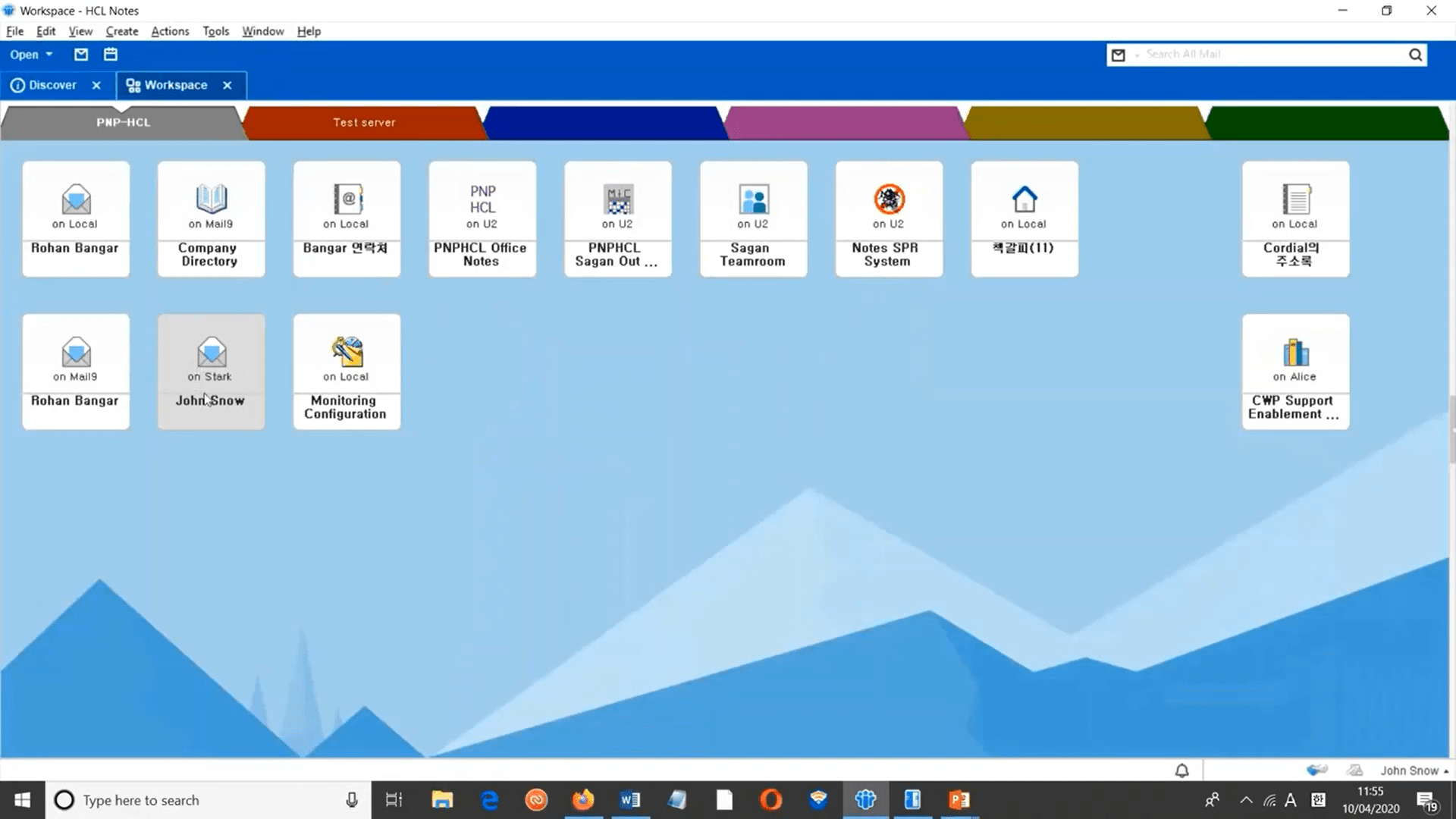The image size is (1456, 819).
Task: Open PNPHCL Office Notes tile
Action: pos(482,218)
